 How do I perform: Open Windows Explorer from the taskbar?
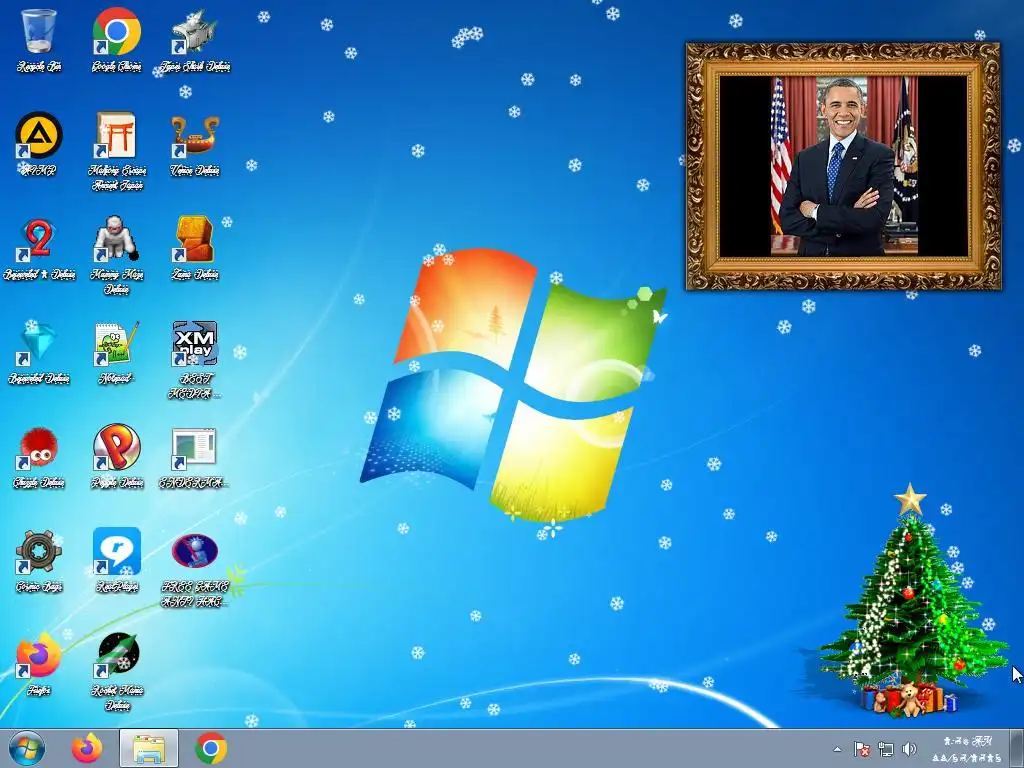[x=149, y=748]
